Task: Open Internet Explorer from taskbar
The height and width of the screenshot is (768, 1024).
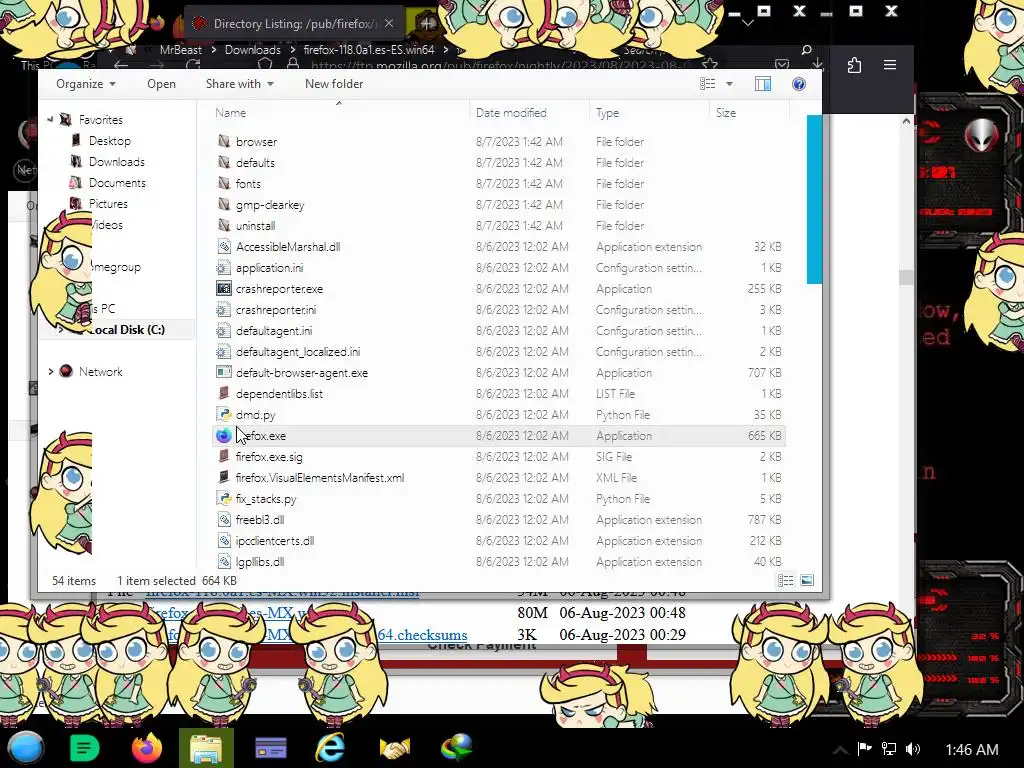Action: pyautogui.click(x=330, y=748)
